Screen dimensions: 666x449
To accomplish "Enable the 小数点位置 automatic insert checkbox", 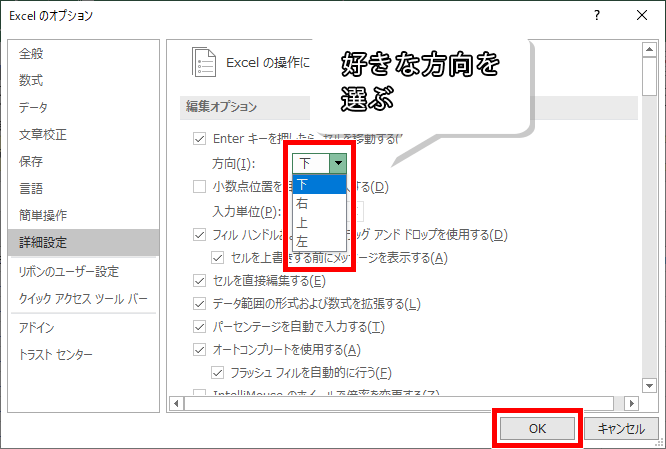I will [x=200, y=186].
